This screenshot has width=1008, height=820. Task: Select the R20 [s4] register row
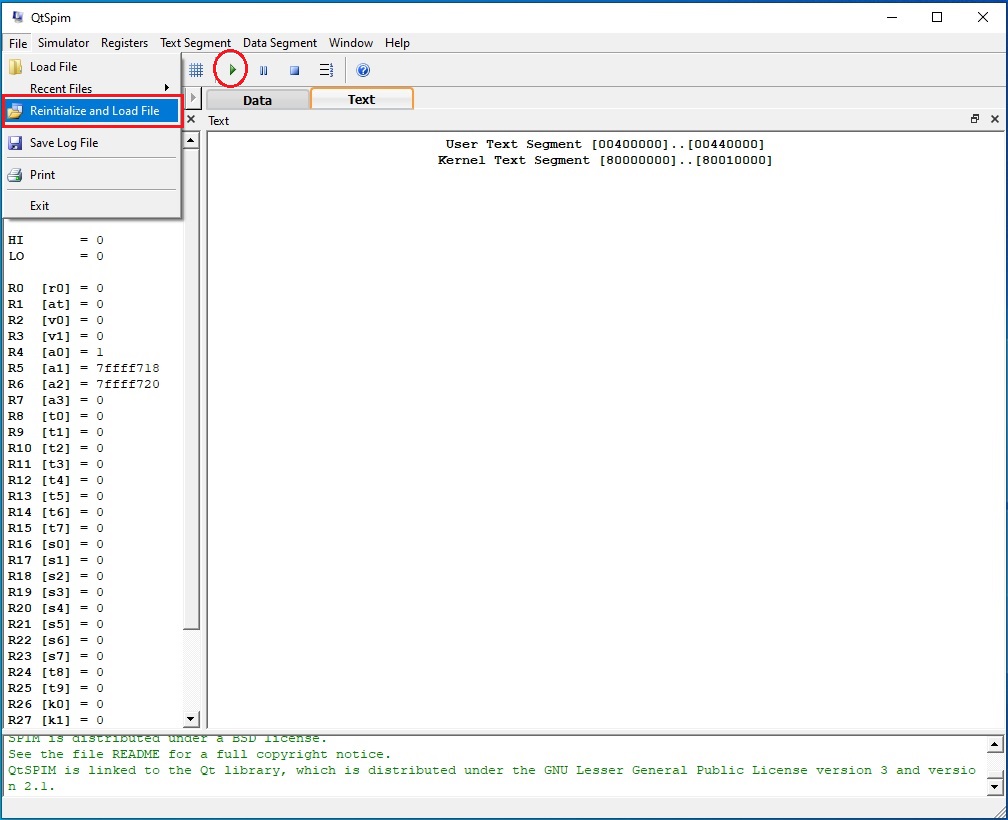click(55, 608)
